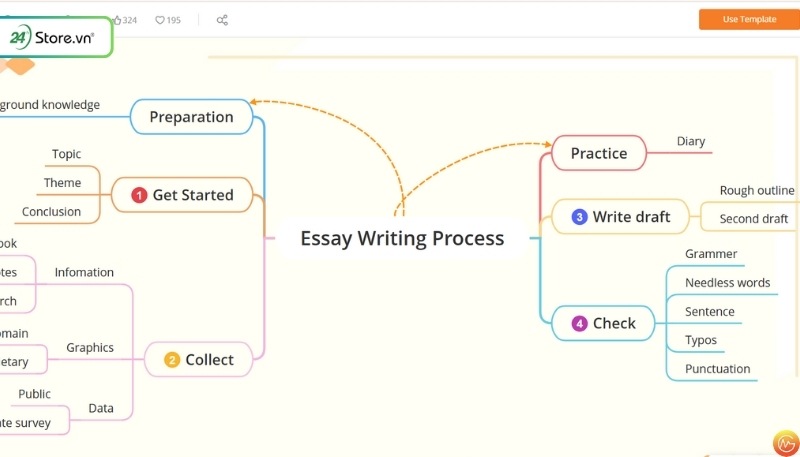The image size is (800, 457).
Task: Select the Preparation node
Action: [x=191, y=117]
